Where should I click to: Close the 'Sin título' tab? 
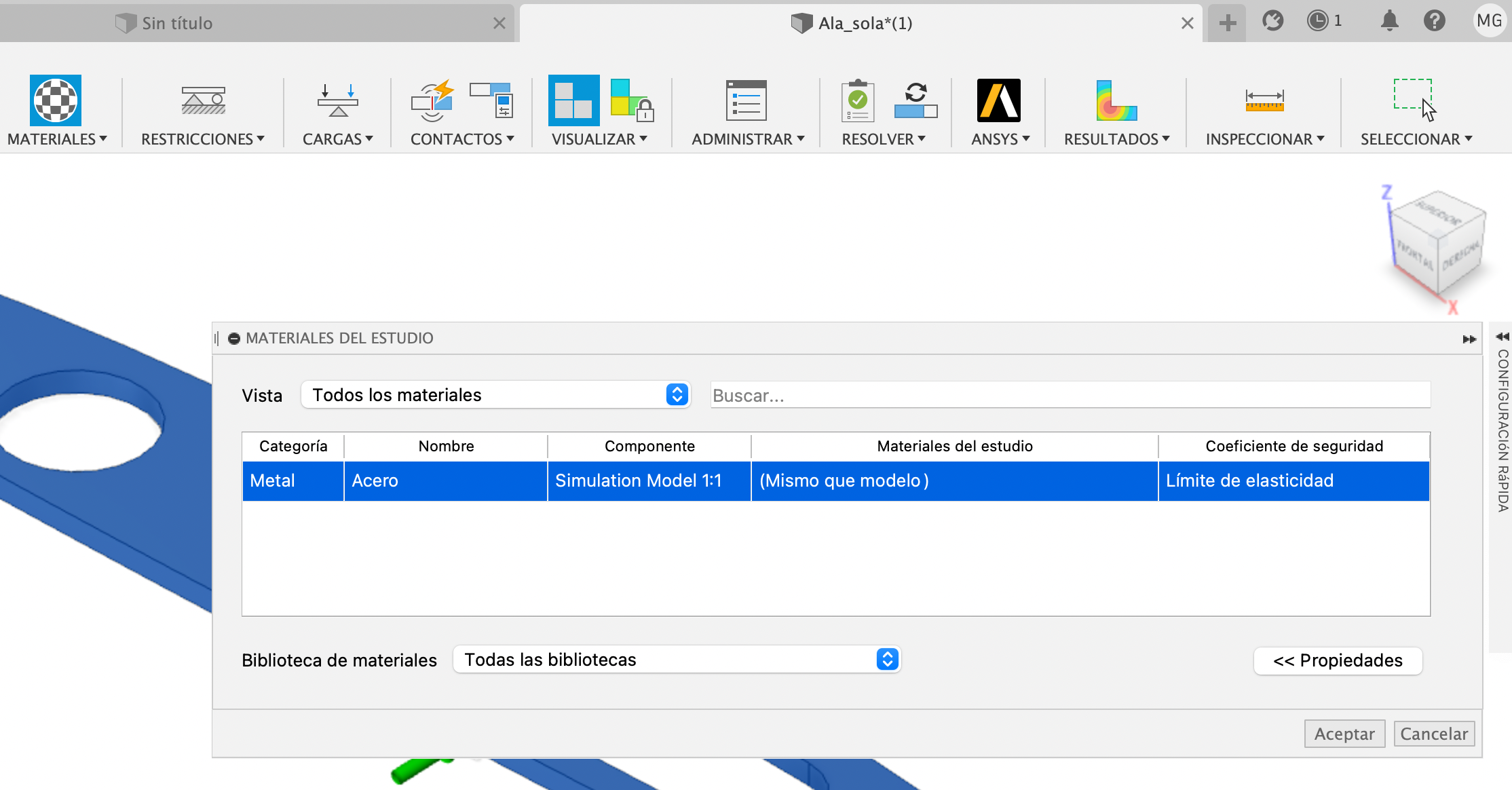tap(499, 23)
